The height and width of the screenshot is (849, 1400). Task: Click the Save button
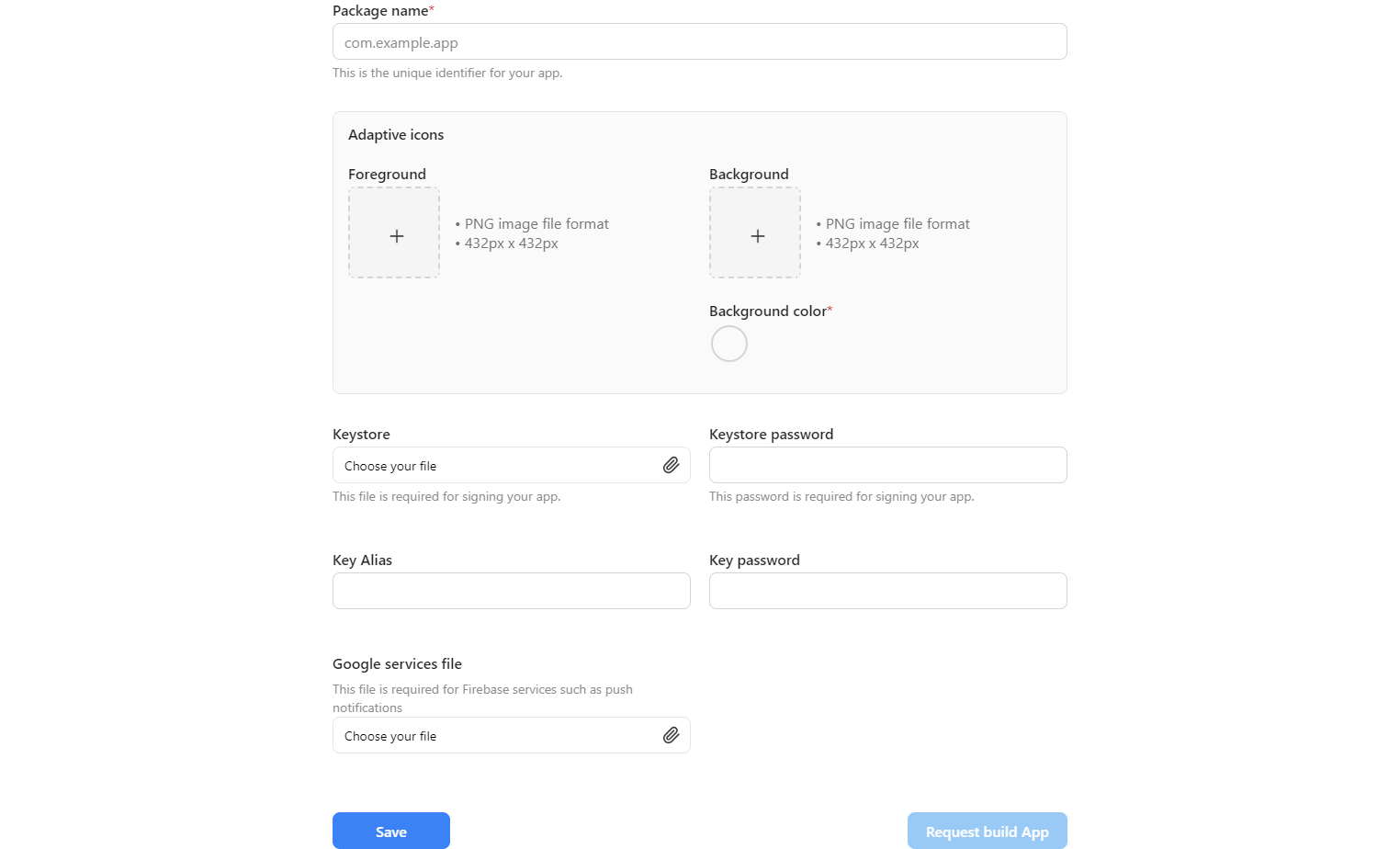click(391, 831)
